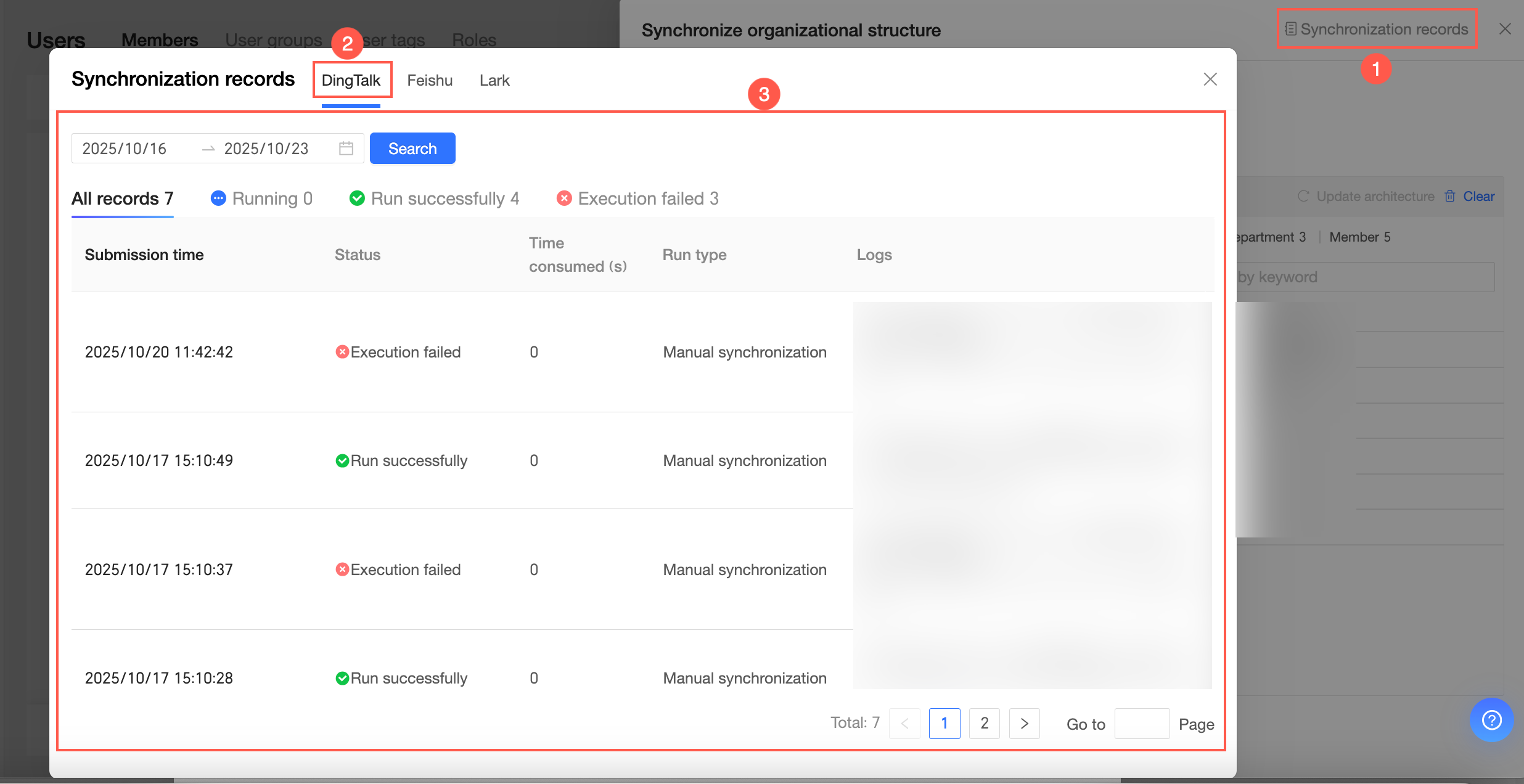This screenshot has width=1524, height=784.
Task: Close the Synchronize organizational structure panel
Action: 1505,29
